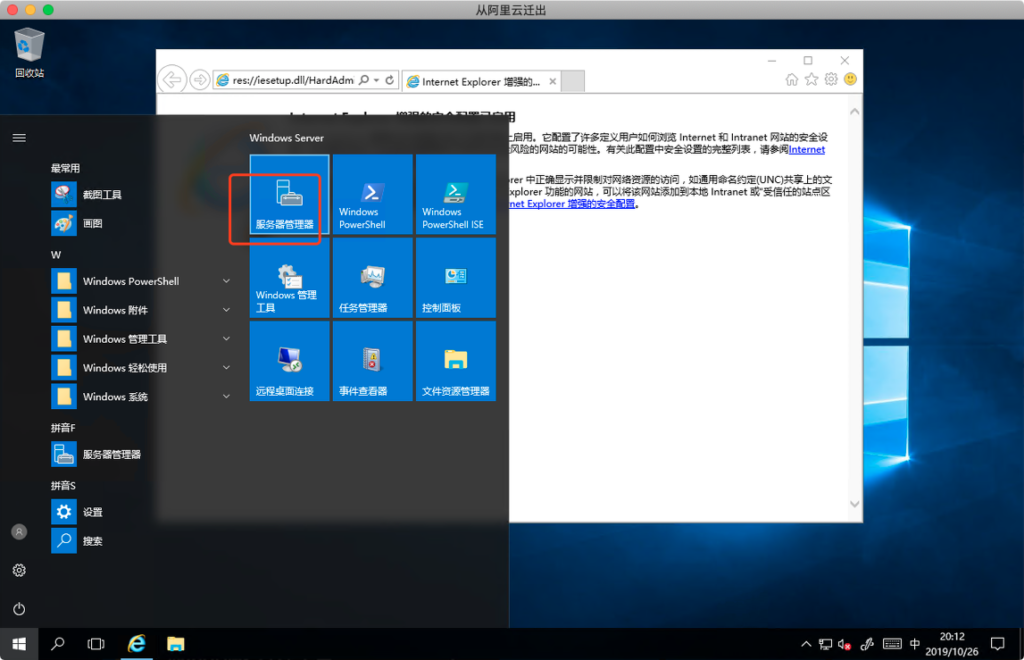Open the 服务器管理器 tile
The width and height of the screenshot is (1024, 660).
(x=289, y=194)
